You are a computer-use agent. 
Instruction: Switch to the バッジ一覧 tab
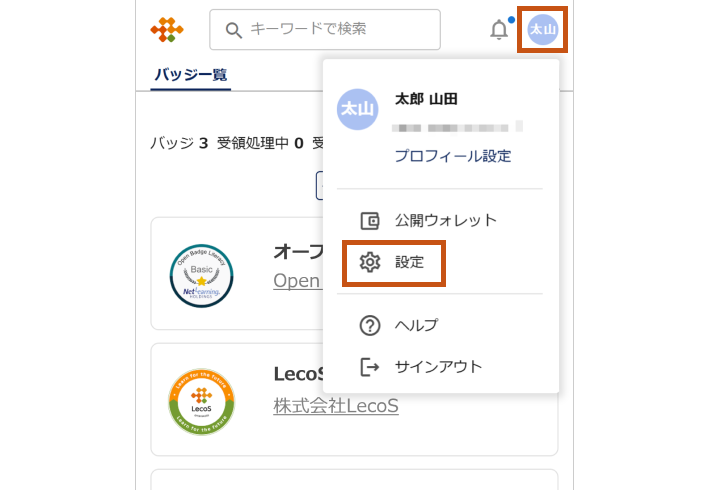point(190,74)
